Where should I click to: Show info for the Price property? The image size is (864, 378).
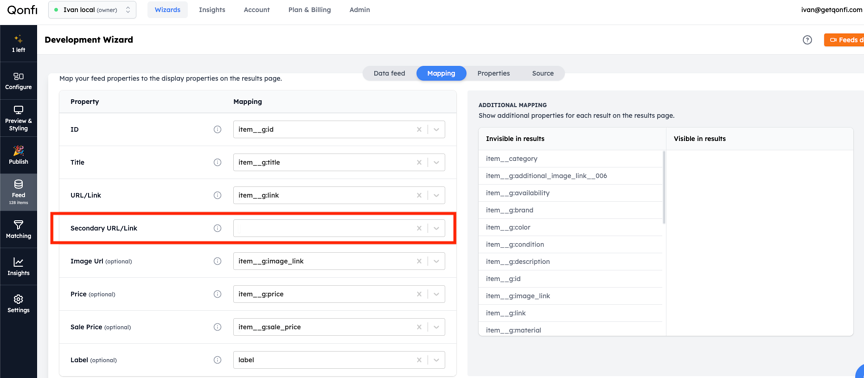click(x=217, y=294)
